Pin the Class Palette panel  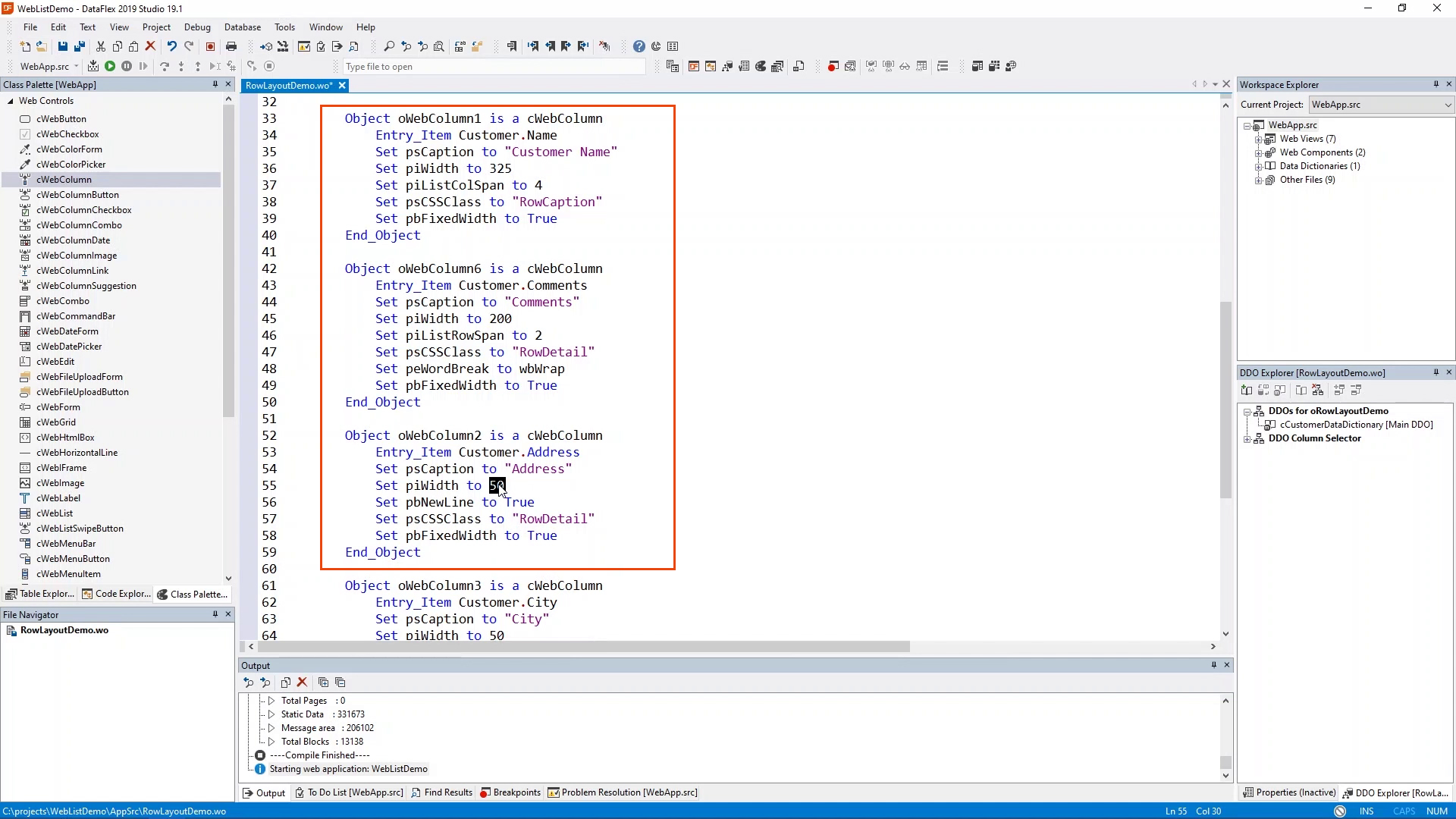click(x=215, y=84)
